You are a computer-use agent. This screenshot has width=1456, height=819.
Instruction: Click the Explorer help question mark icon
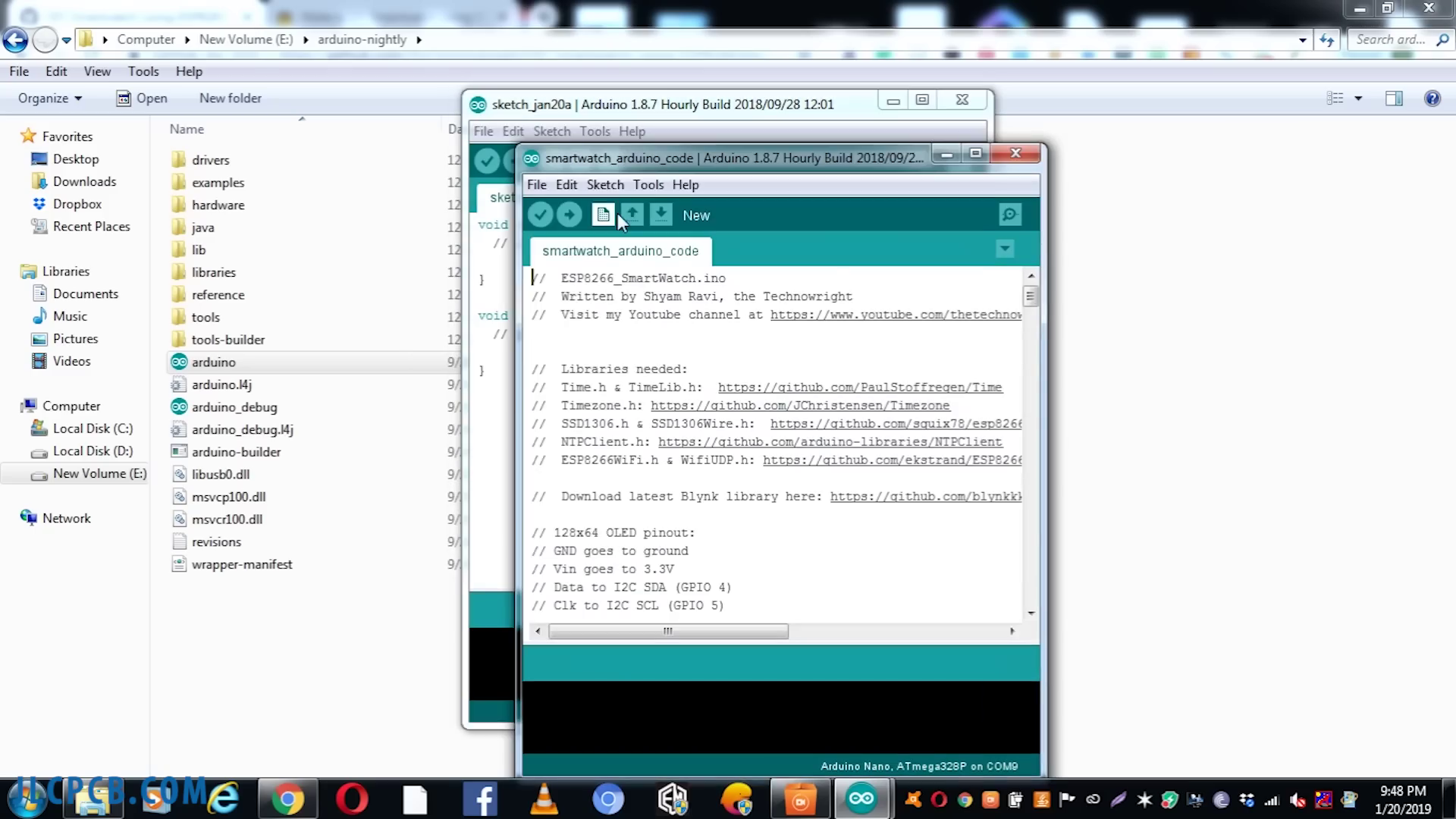click(x=1432, y=99)
